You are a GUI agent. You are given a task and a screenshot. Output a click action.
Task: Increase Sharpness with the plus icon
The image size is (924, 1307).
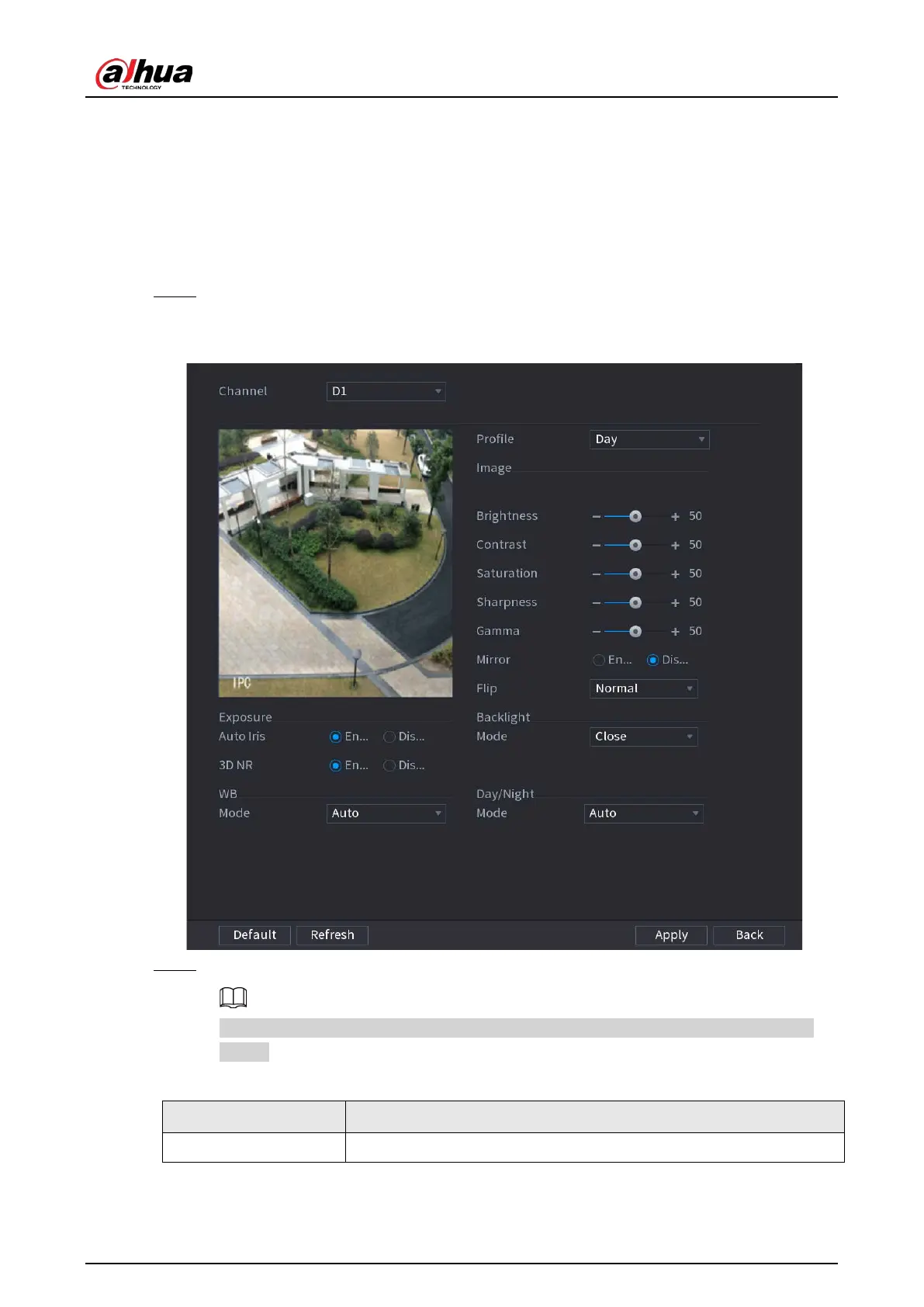675,603
